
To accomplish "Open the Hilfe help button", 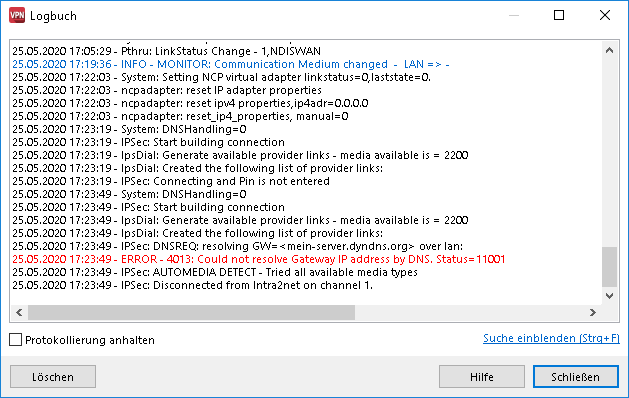I will click(482, 377).
